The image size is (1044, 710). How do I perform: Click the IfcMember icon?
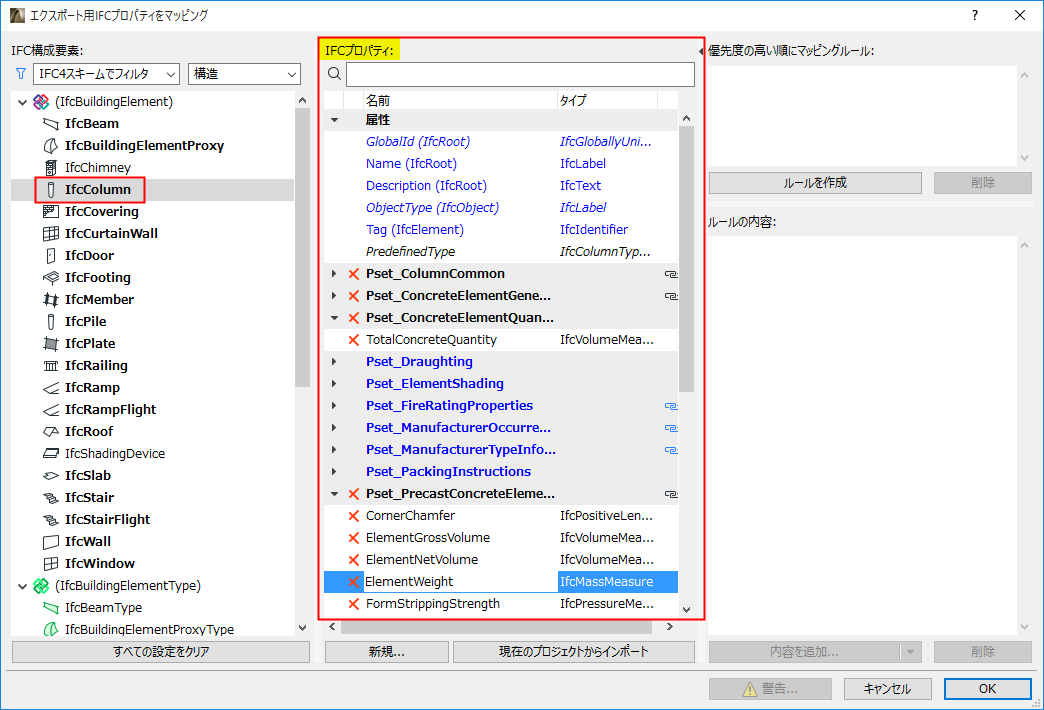[x=51, y=300]
